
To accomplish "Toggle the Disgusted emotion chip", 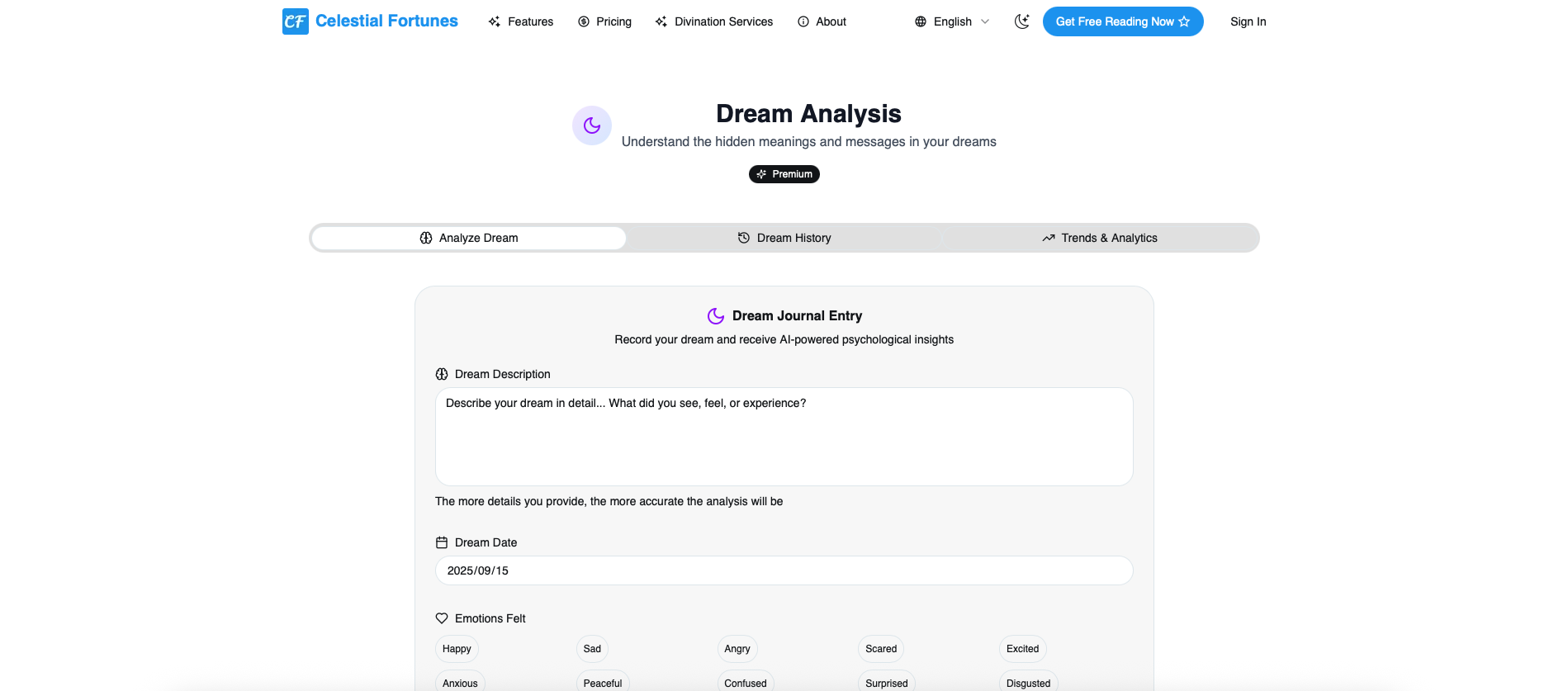I will (x=1029, y=682).
